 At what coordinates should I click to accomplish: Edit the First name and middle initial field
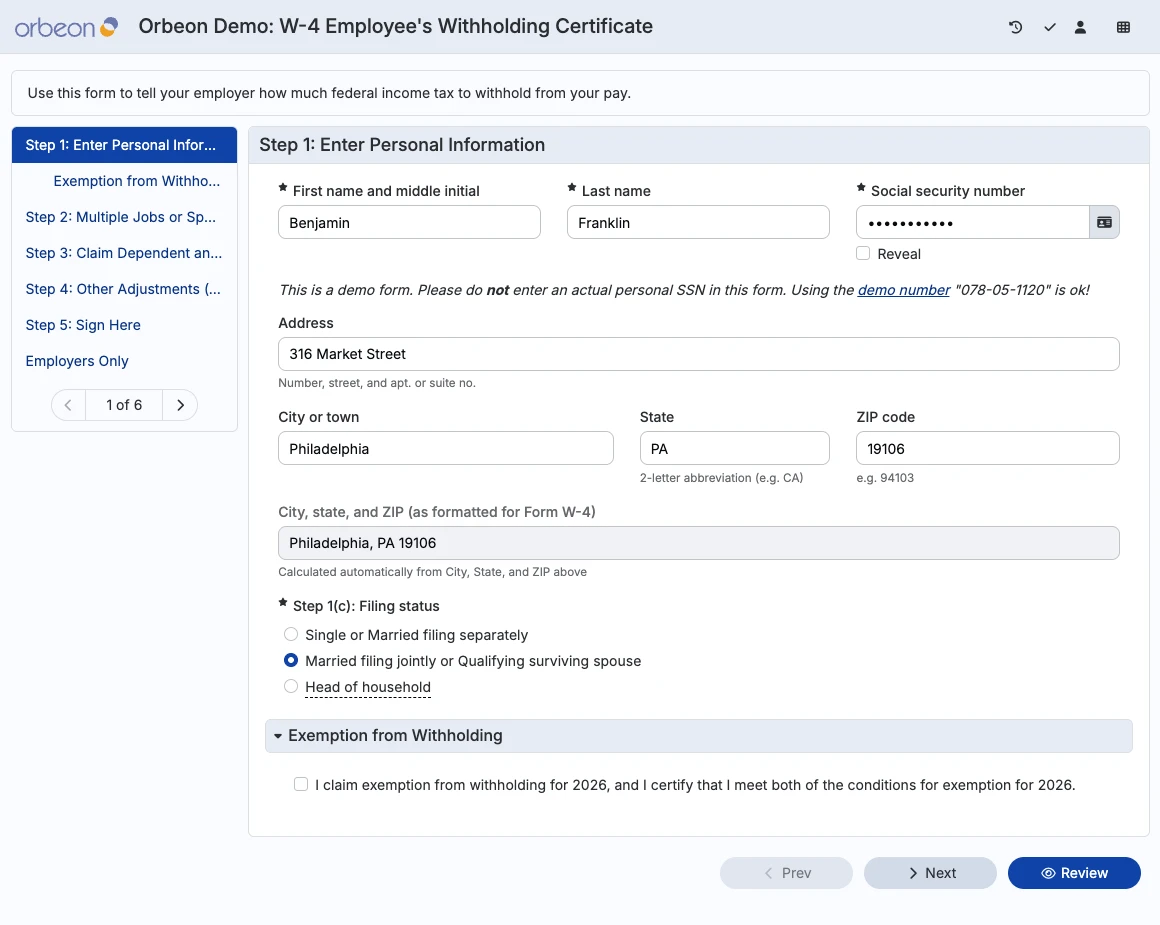(x=409, y=223)
